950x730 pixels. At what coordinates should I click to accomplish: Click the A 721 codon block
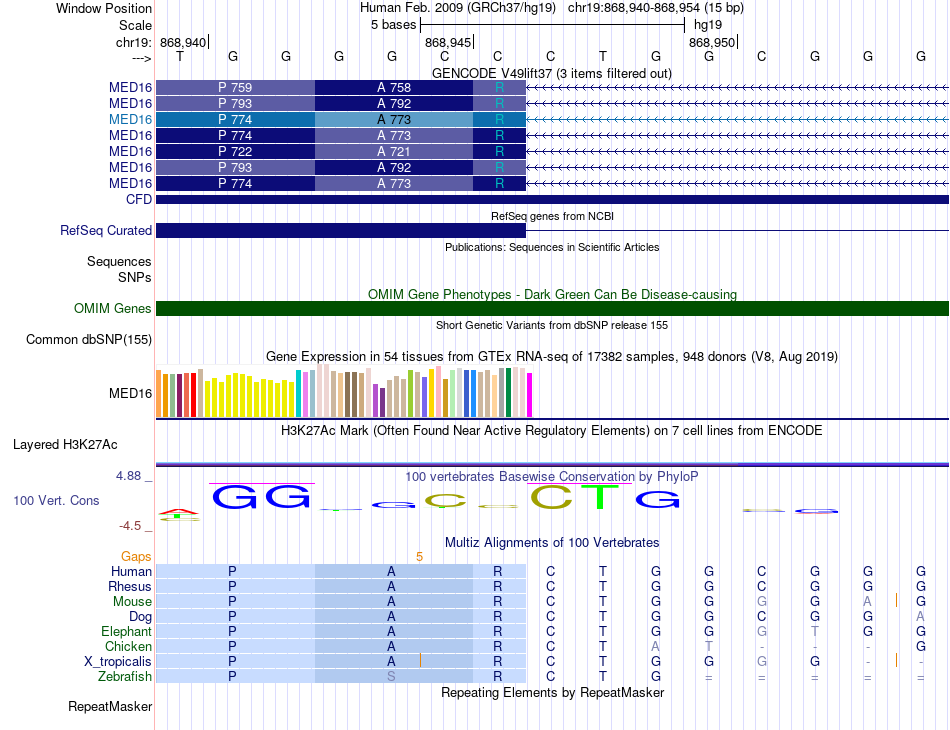click(394, 151)
